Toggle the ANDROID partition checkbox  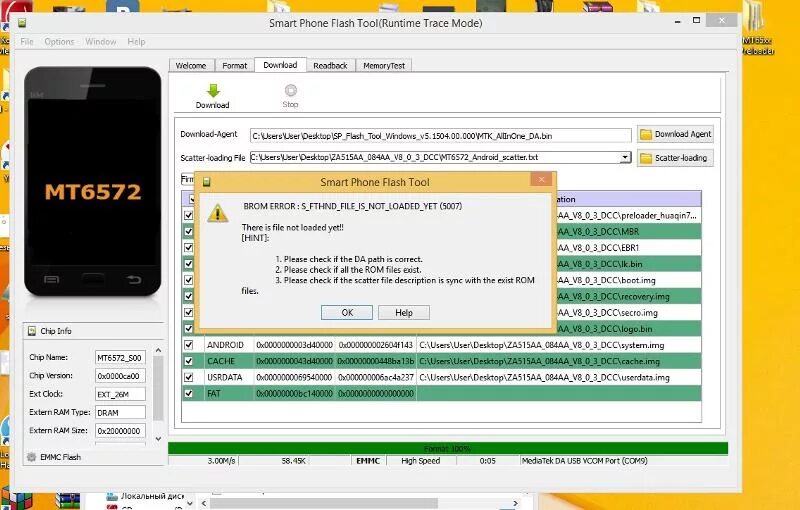click(189, 345)
